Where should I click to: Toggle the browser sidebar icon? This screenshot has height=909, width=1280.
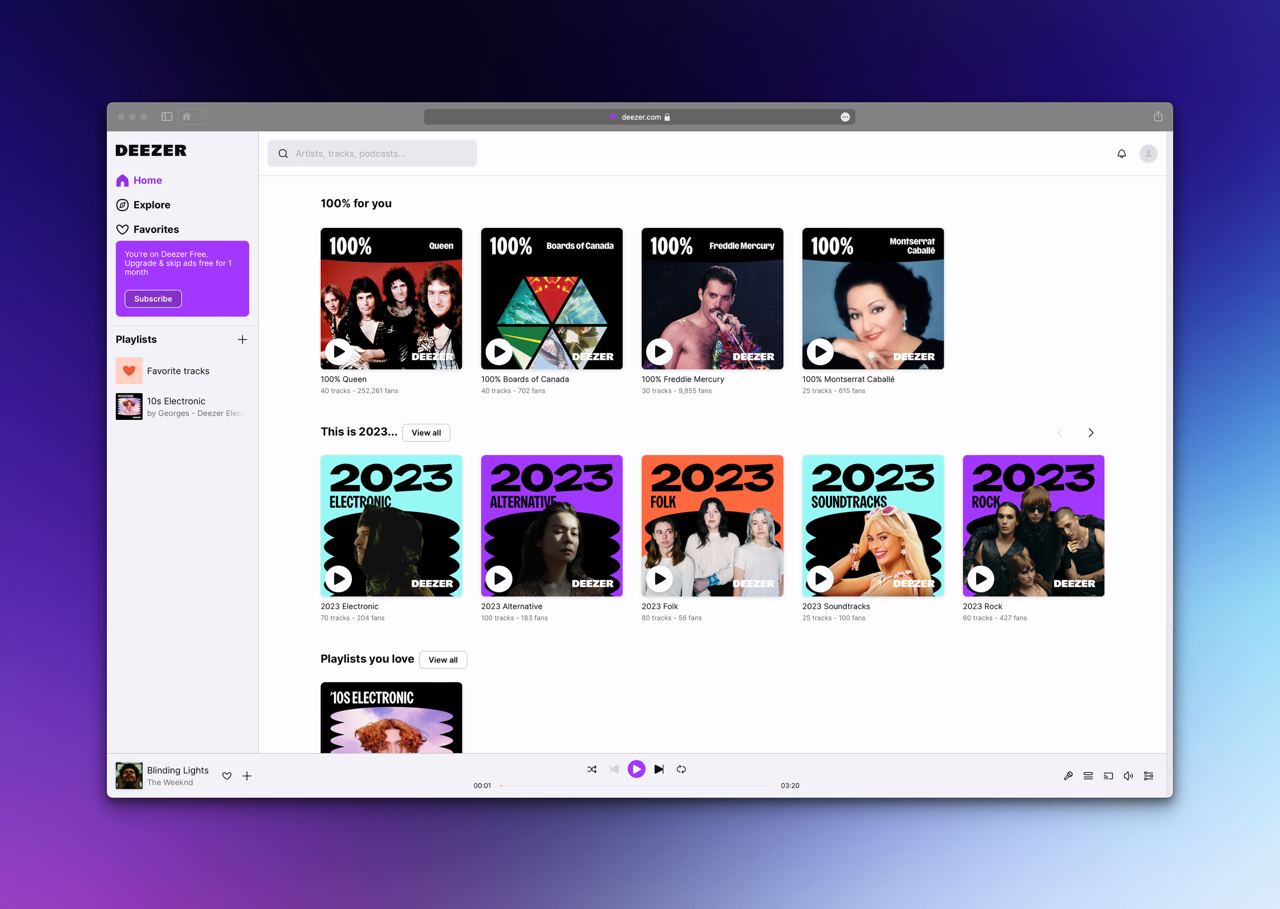pos(167,117)
